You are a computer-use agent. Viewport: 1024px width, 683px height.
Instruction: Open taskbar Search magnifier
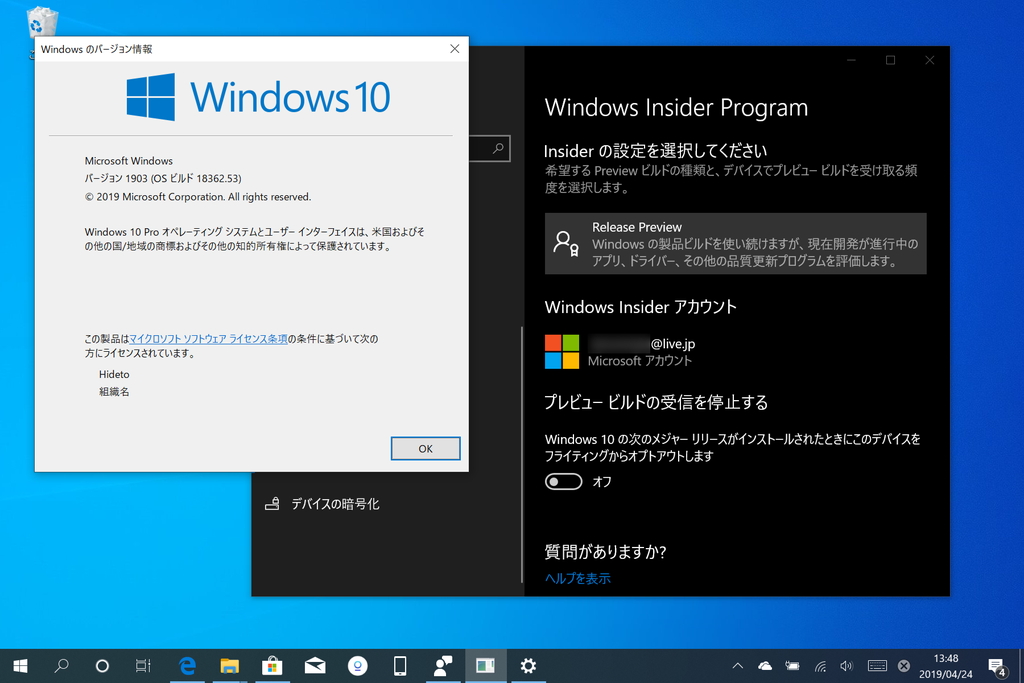tap(61, 666)
